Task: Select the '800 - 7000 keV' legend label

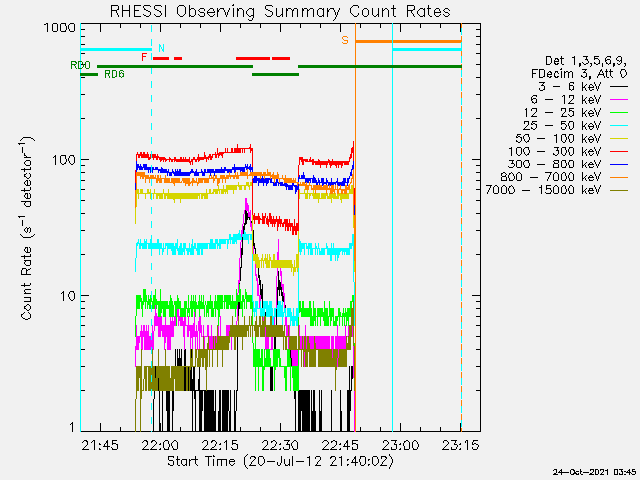Action: tap(551, 177)
